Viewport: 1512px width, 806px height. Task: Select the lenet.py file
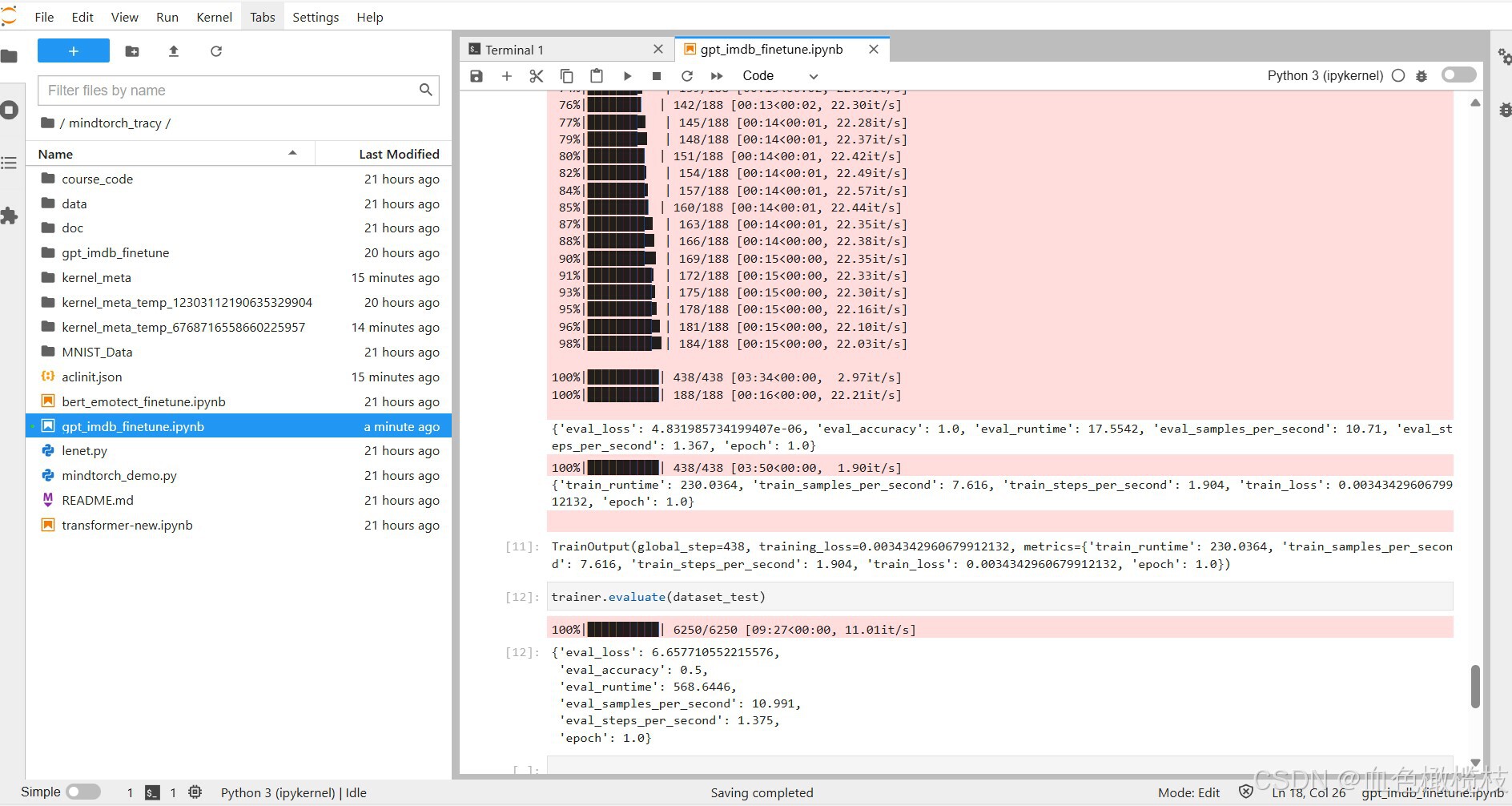click(239, 450)
